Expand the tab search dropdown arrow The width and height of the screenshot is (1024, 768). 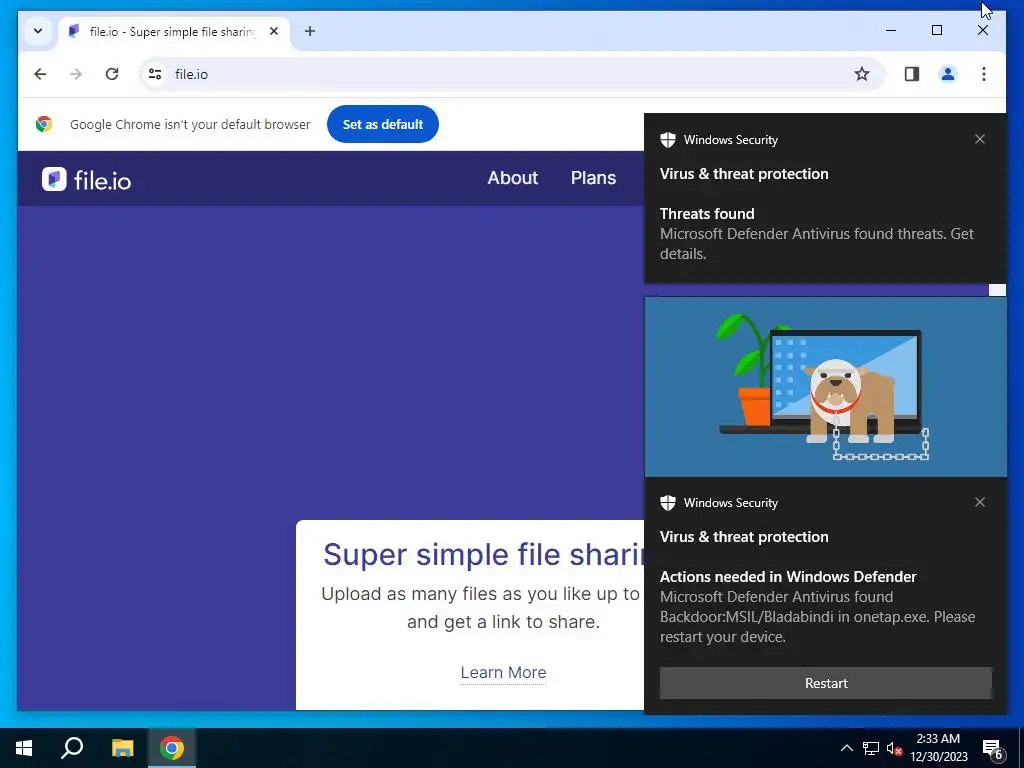pos(38,31)
